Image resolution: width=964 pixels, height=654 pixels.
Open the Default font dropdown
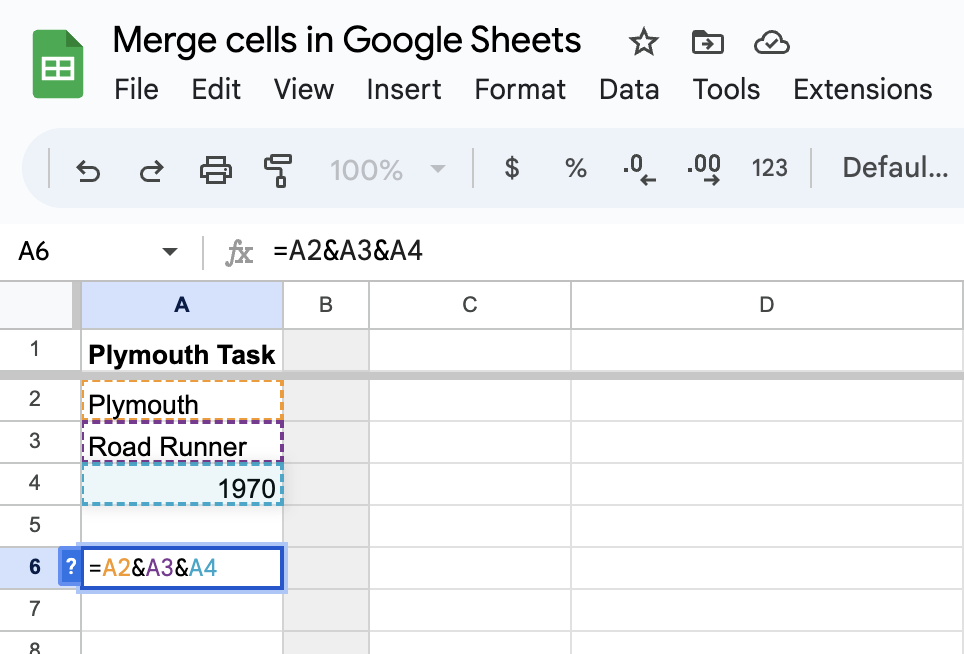[895, 167]
